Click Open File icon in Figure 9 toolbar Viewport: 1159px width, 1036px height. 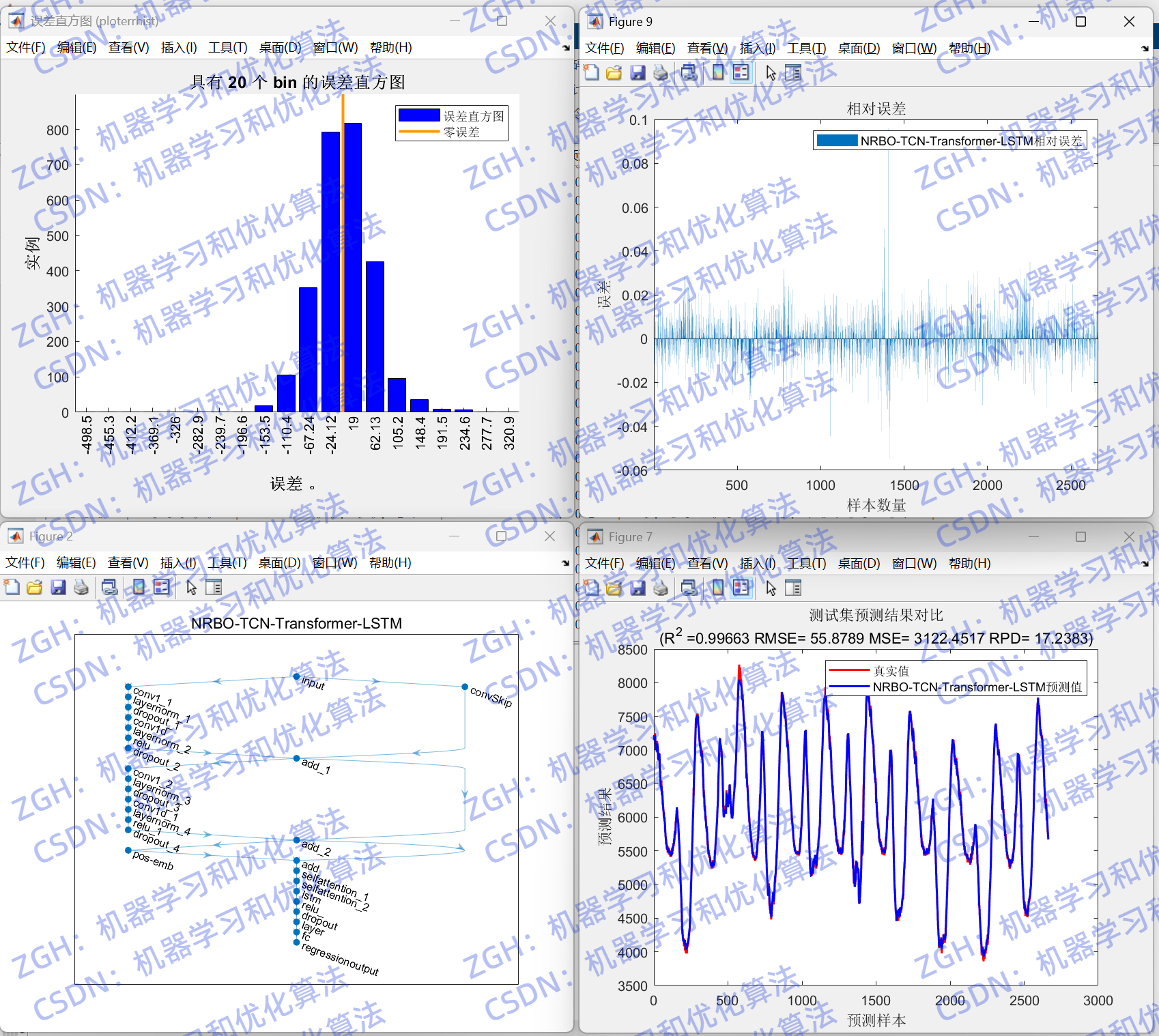614,72
